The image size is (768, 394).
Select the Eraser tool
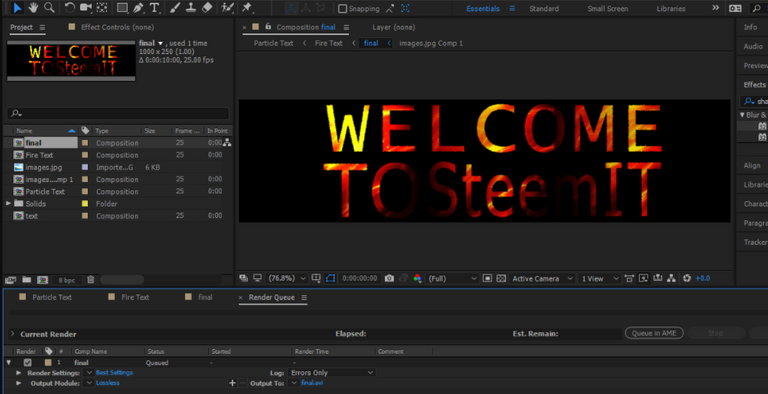coord(207,7)
